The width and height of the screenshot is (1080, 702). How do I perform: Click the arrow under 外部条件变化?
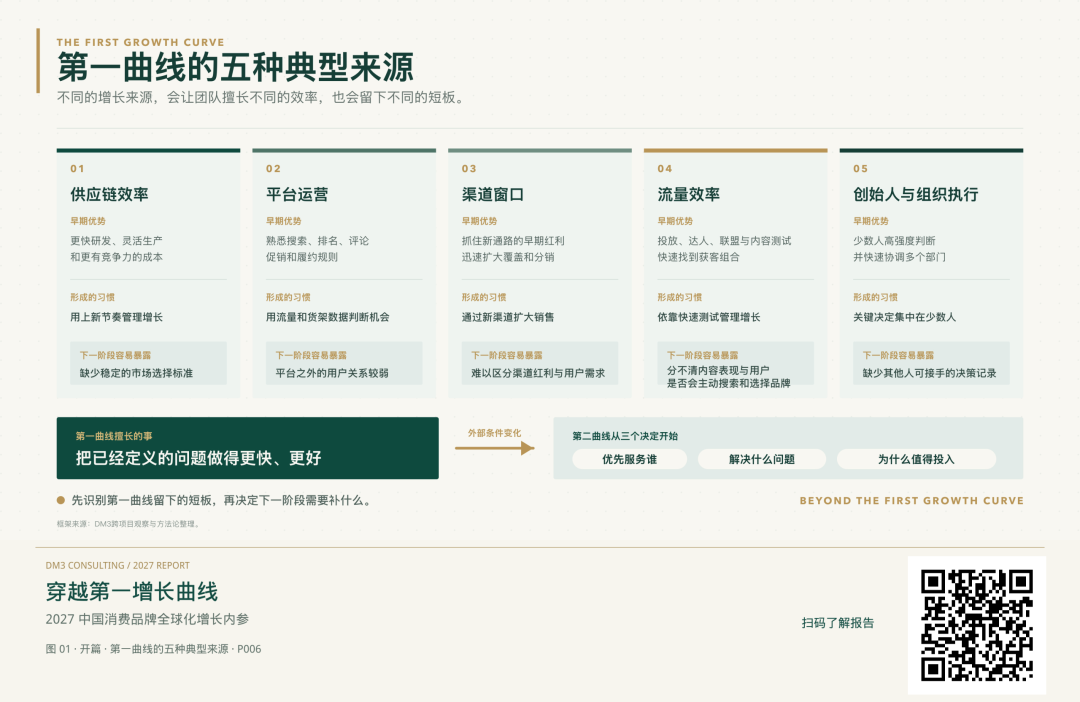[495, 448]
